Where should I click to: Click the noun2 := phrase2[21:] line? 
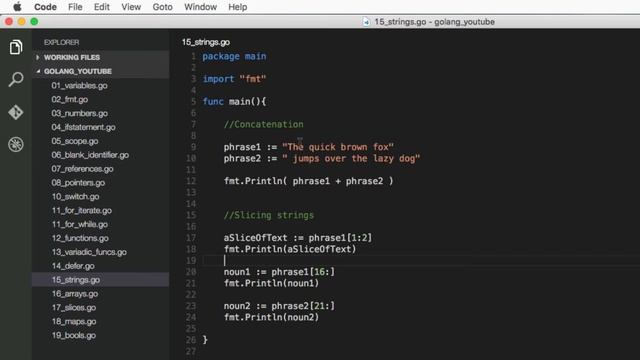click(x=279, y=306)
